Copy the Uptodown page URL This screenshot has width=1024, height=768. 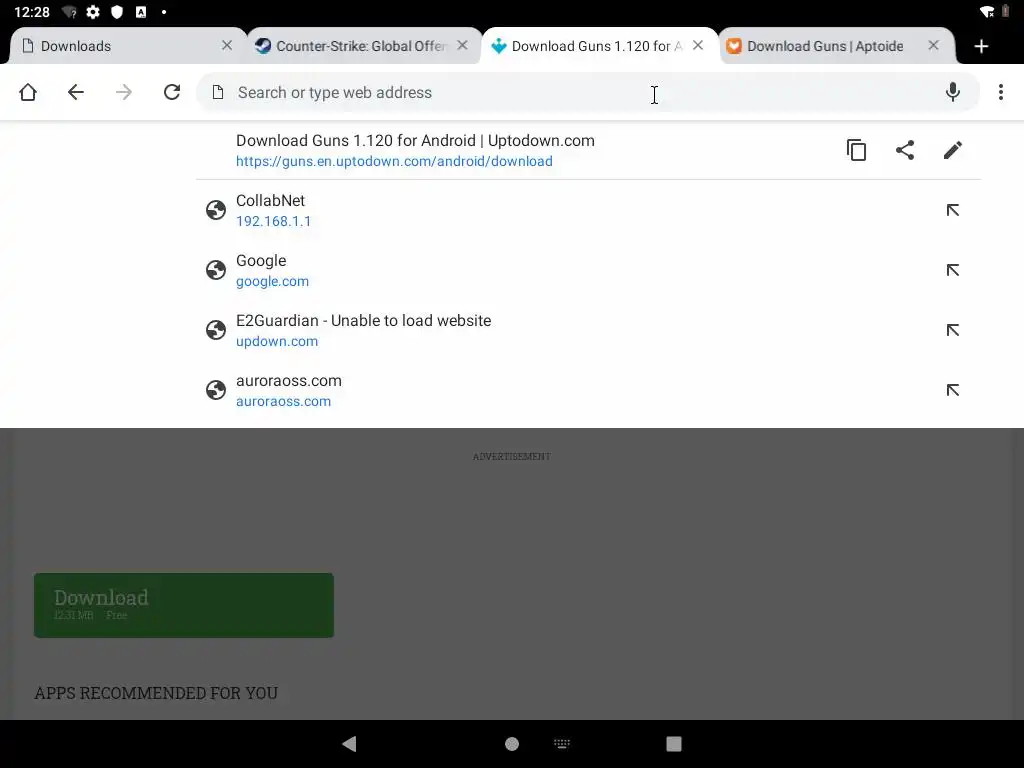[x=856, y=150]
